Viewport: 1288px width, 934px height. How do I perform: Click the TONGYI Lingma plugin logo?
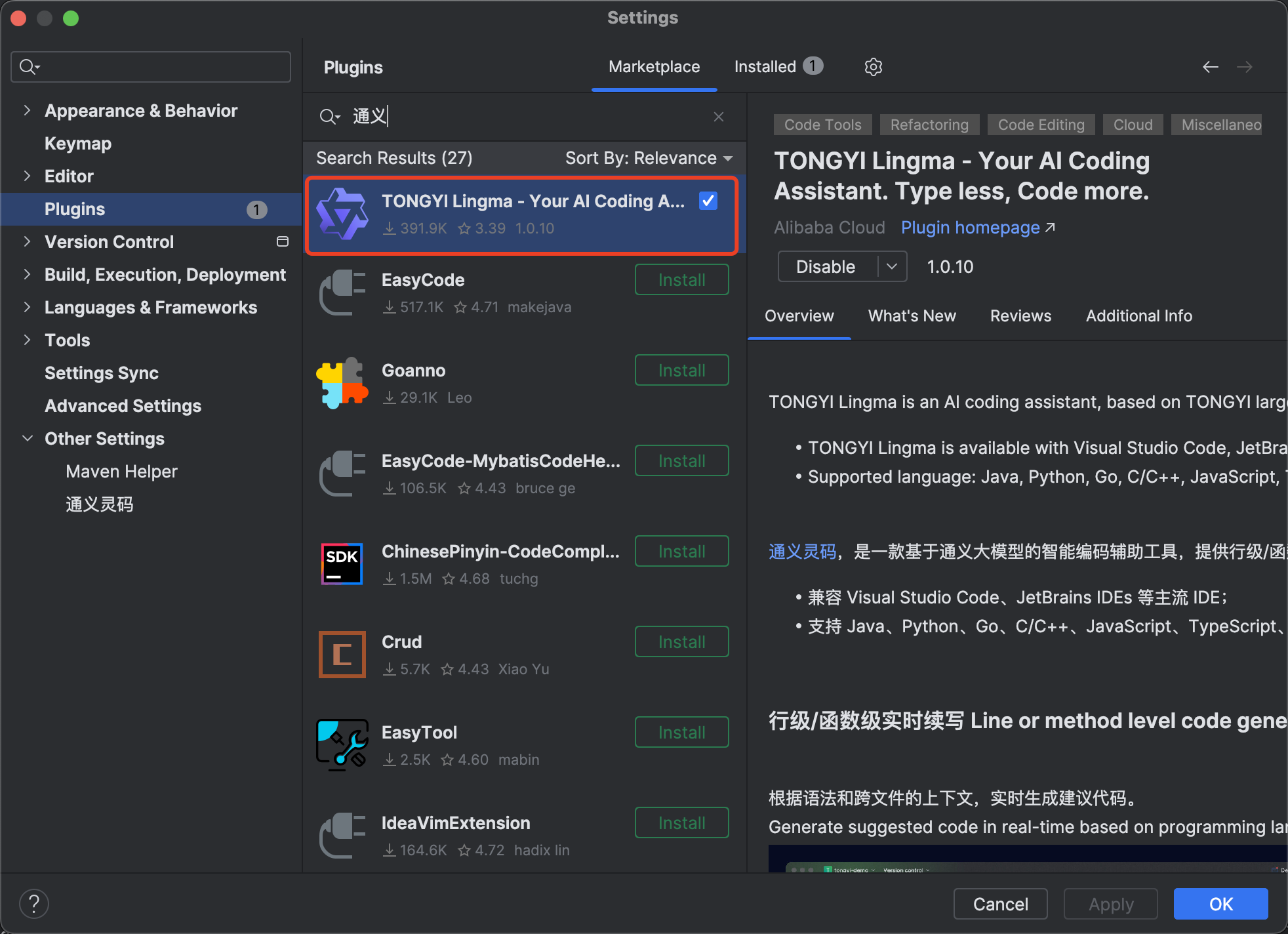(x=342, y=214)
